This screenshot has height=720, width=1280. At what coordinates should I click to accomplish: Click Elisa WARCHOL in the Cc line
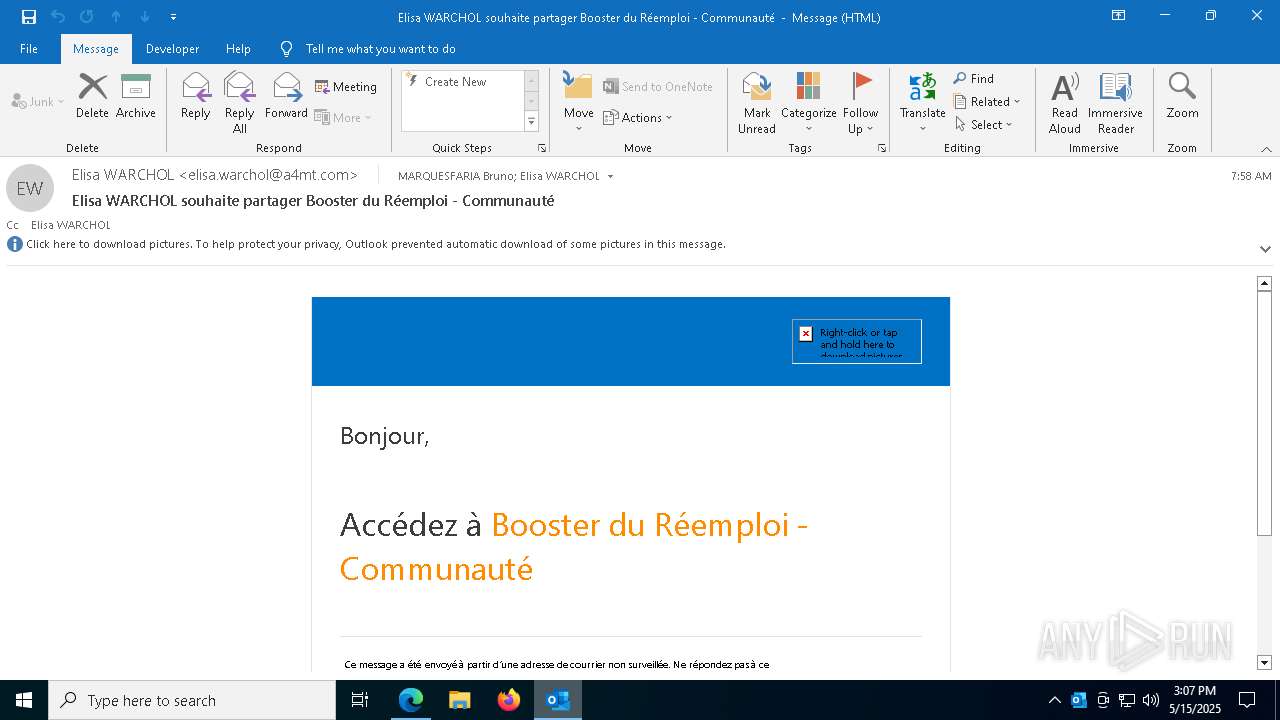pyautogui.click(x=70, y=225)
